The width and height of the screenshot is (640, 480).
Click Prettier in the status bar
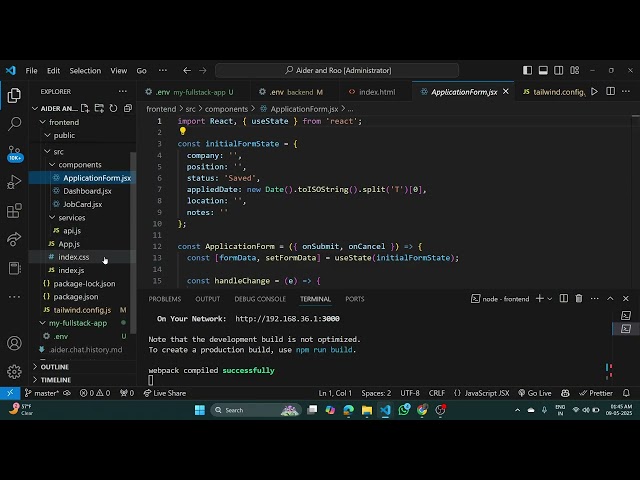596,393
